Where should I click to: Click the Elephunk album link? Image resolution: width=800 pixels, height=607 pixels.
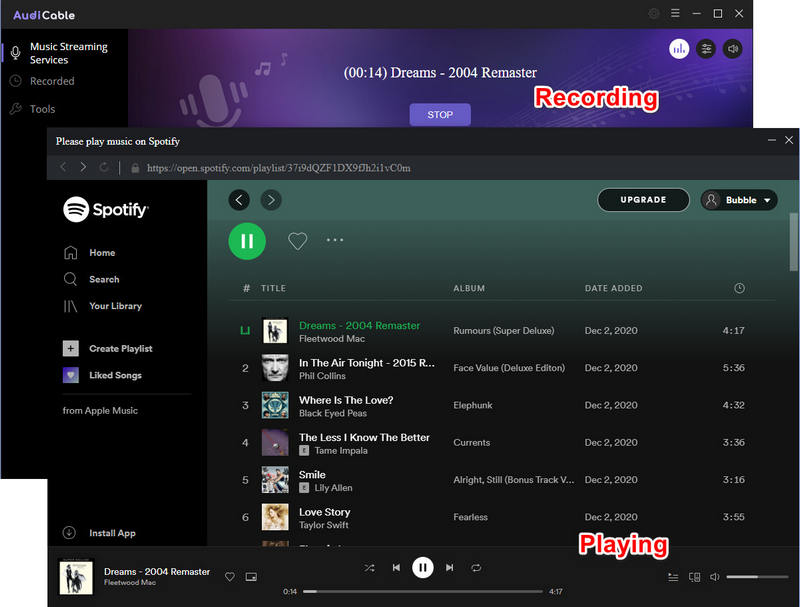(x=472, y=405)
